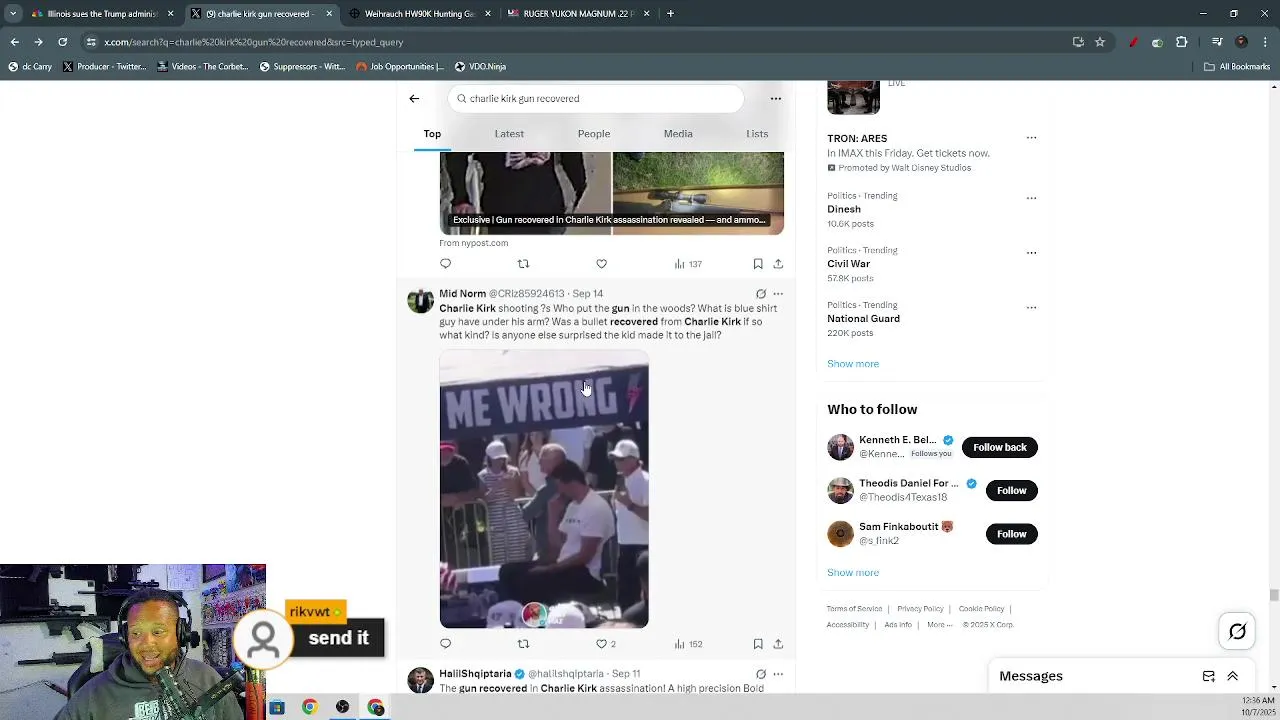Play Mid Norm's video thumbnail

544,489
